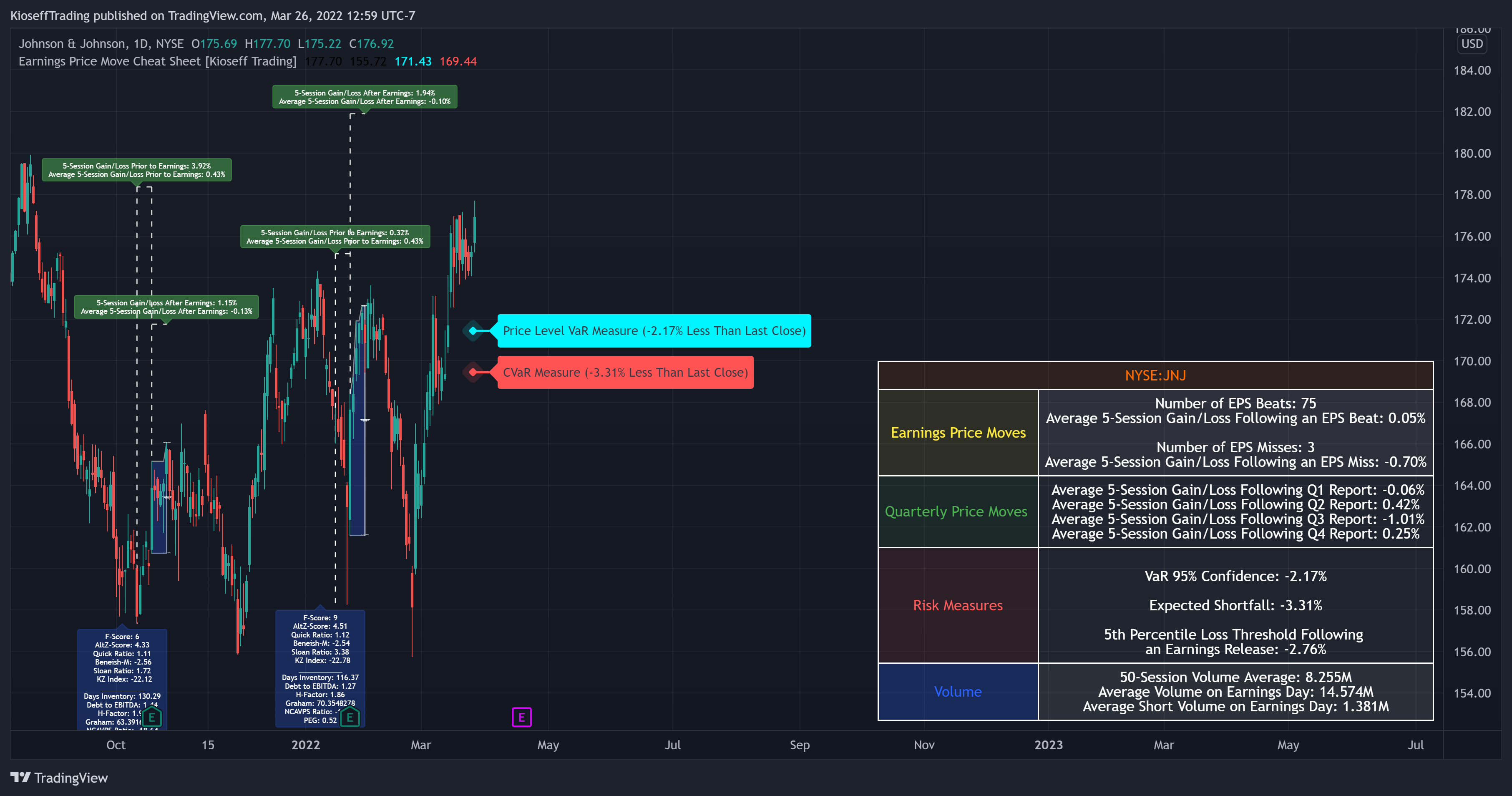The image size is (1512, 796).
Task: Click the Oct label on time axis
Action: pyautogui.click(x=116, y=745)
